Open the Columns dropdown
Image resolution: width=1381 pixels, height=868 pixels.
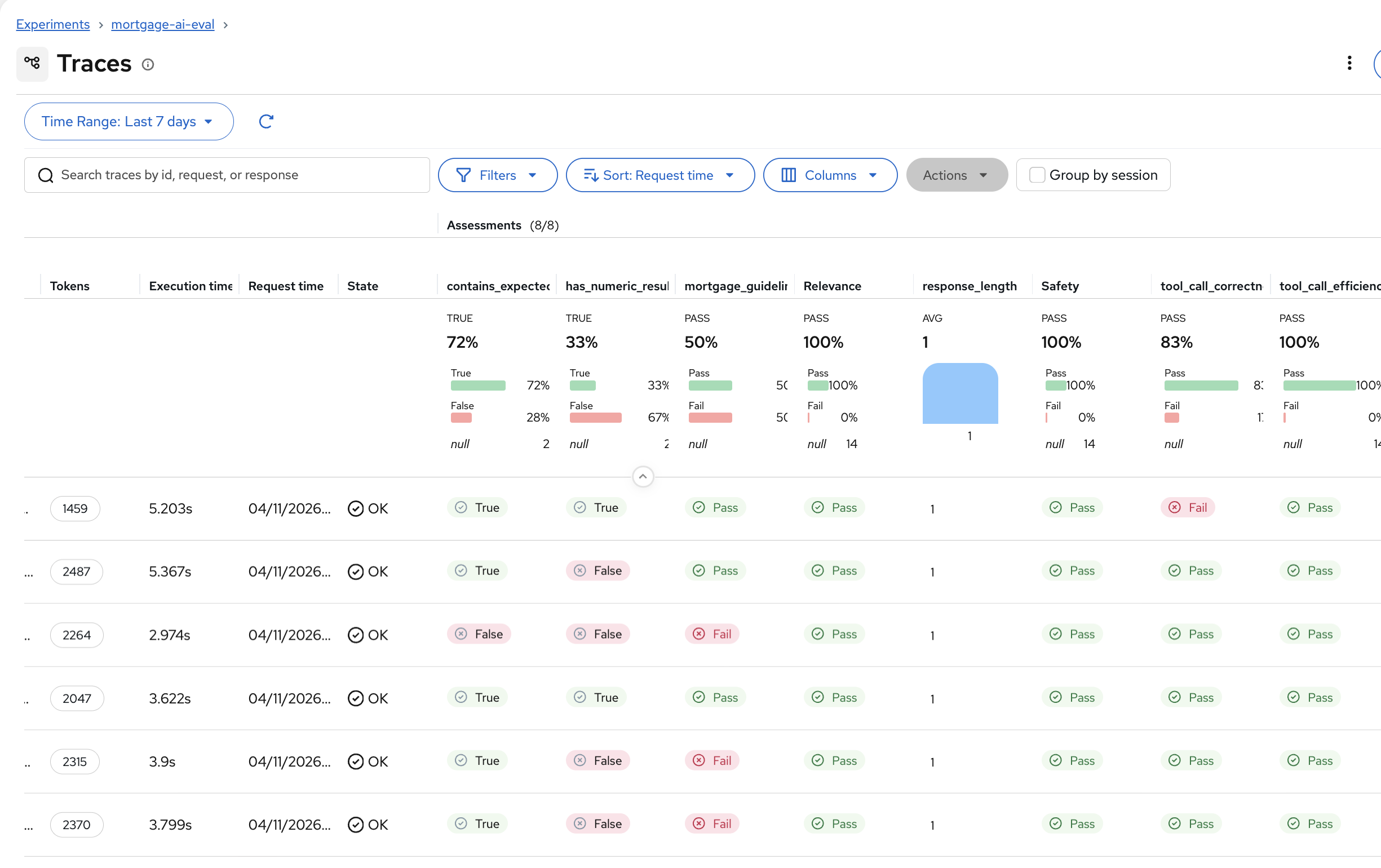click(830, 175)
